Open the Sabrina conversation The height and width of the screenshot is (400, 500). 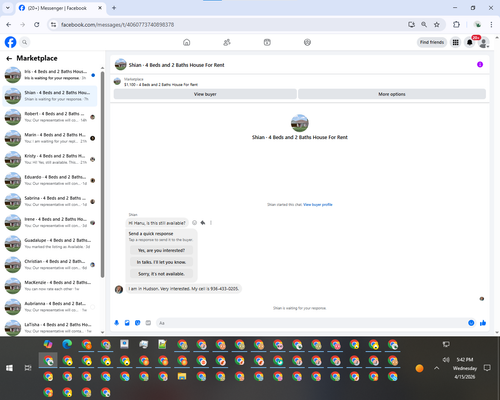click(50, 201)
